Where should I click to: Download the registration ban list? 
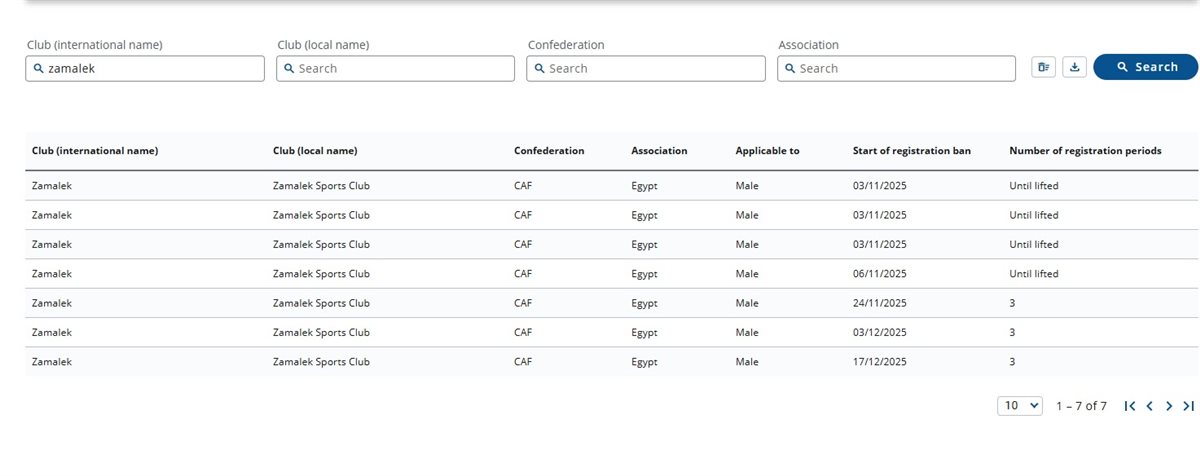pos(1074,67)
